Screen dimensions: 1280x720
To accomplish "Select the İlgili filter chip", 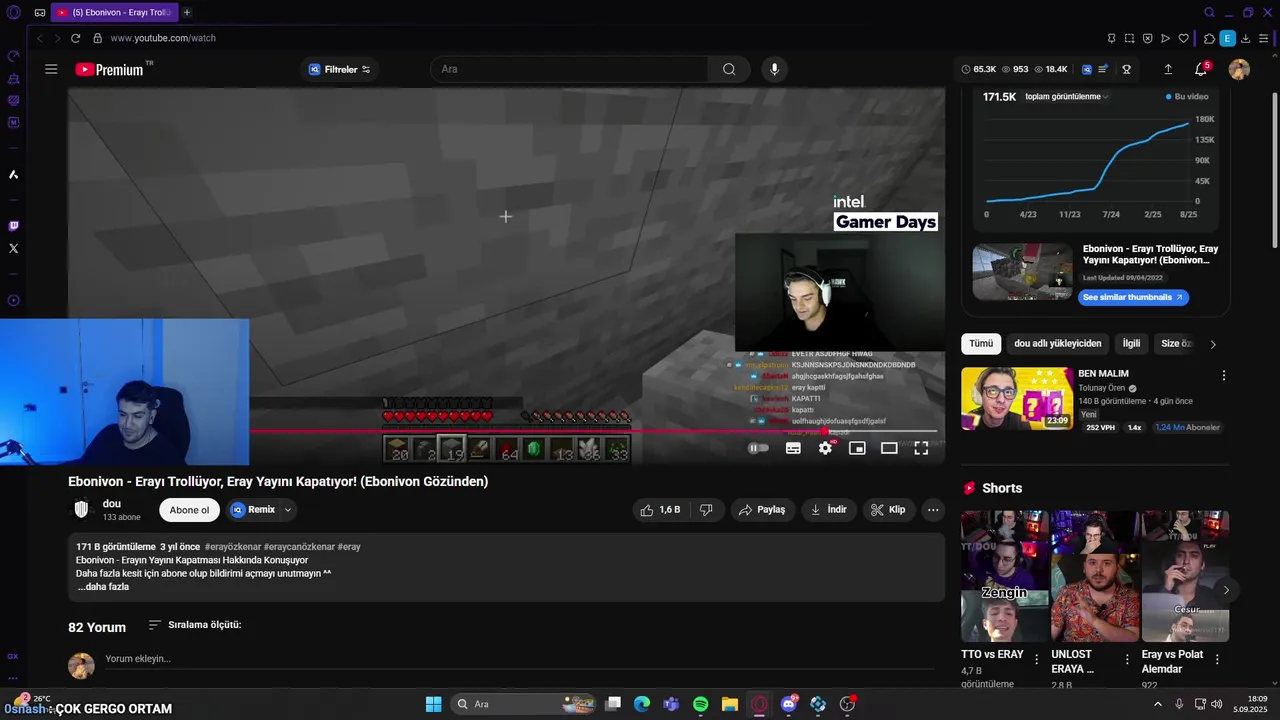I will point(1131,343).
